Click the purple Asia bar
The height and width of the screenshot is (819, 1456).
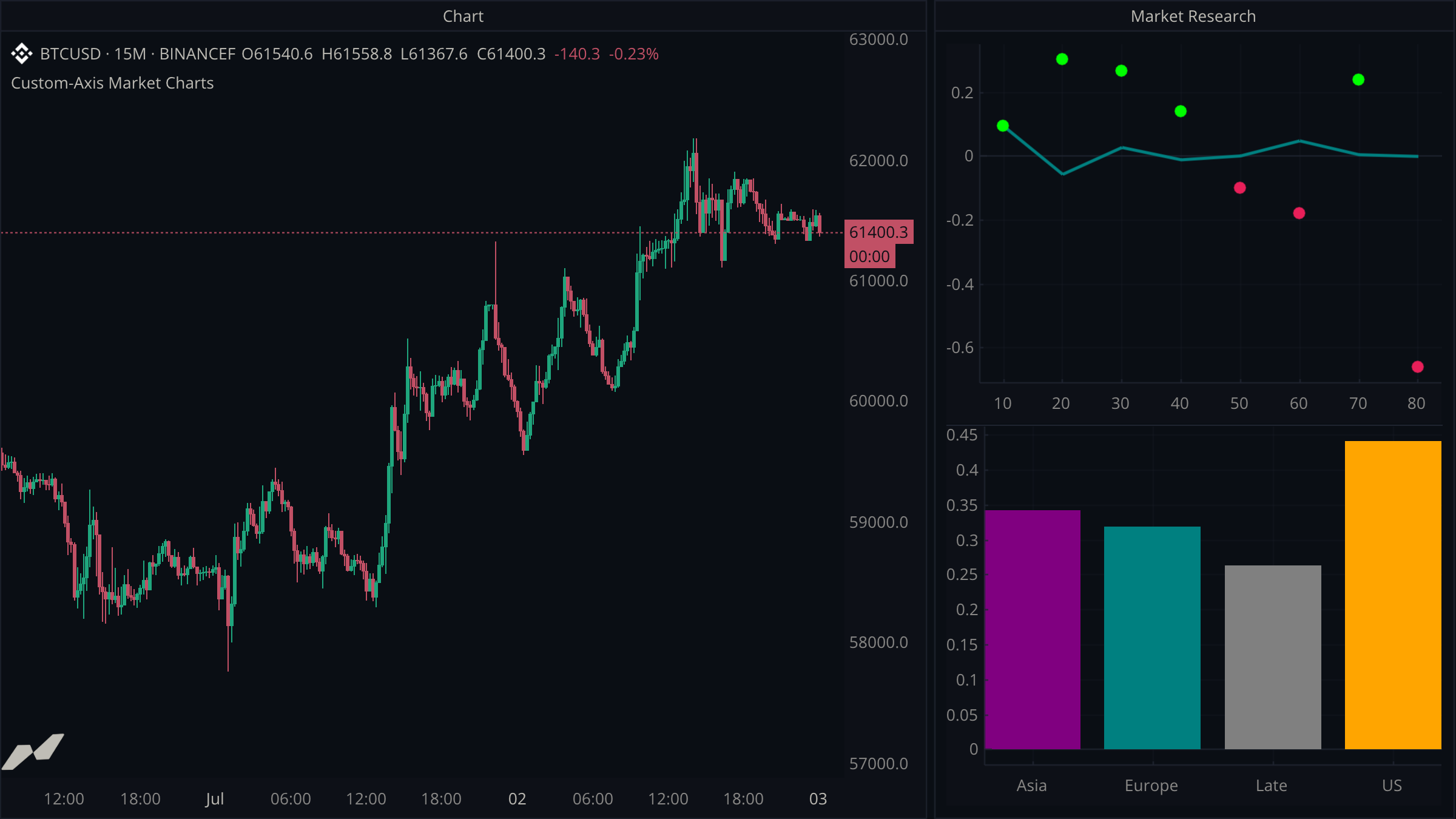[x=1033, y=630]
